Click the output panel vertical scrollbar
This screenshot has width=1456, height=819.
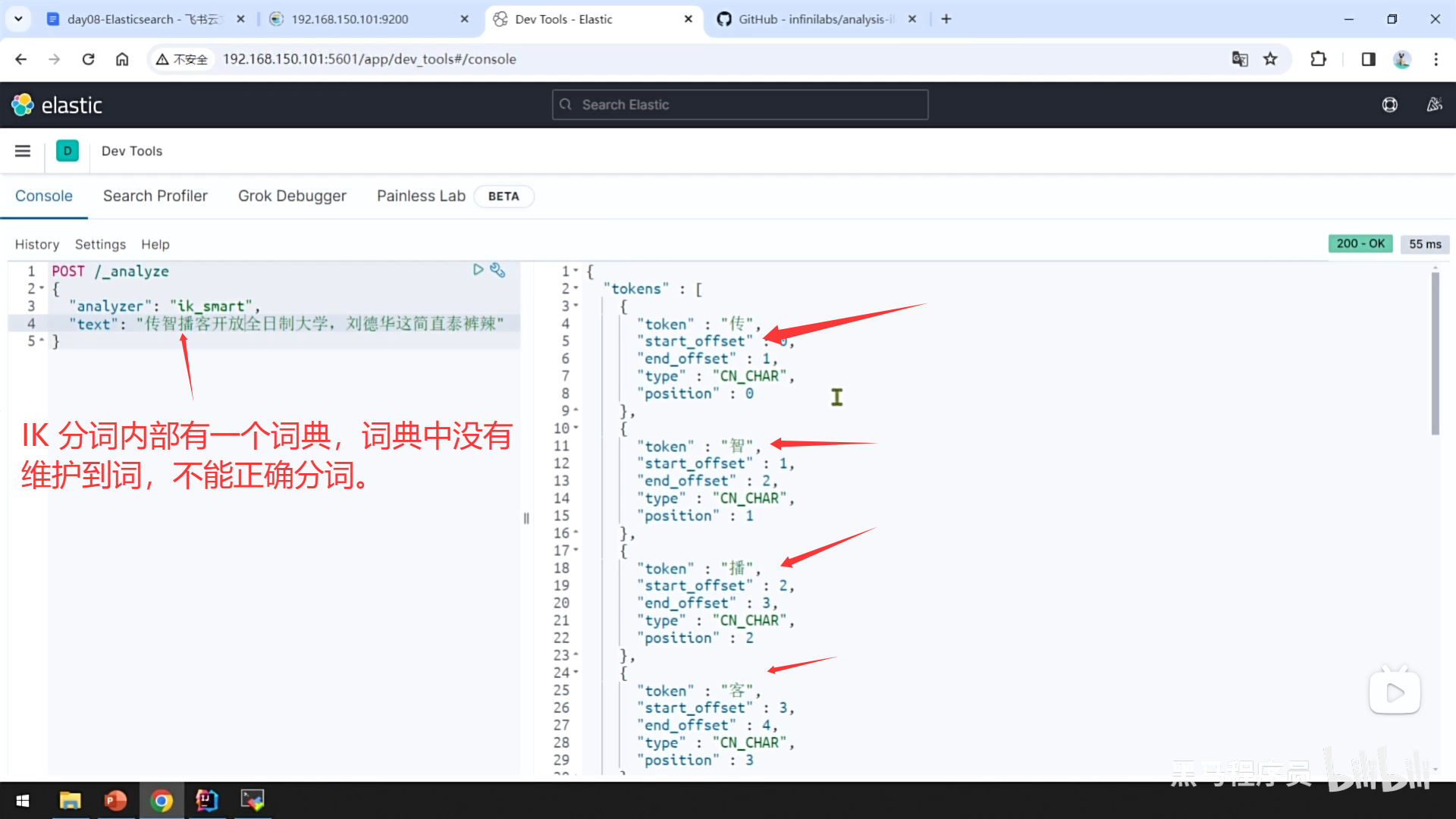[1435, 354]
